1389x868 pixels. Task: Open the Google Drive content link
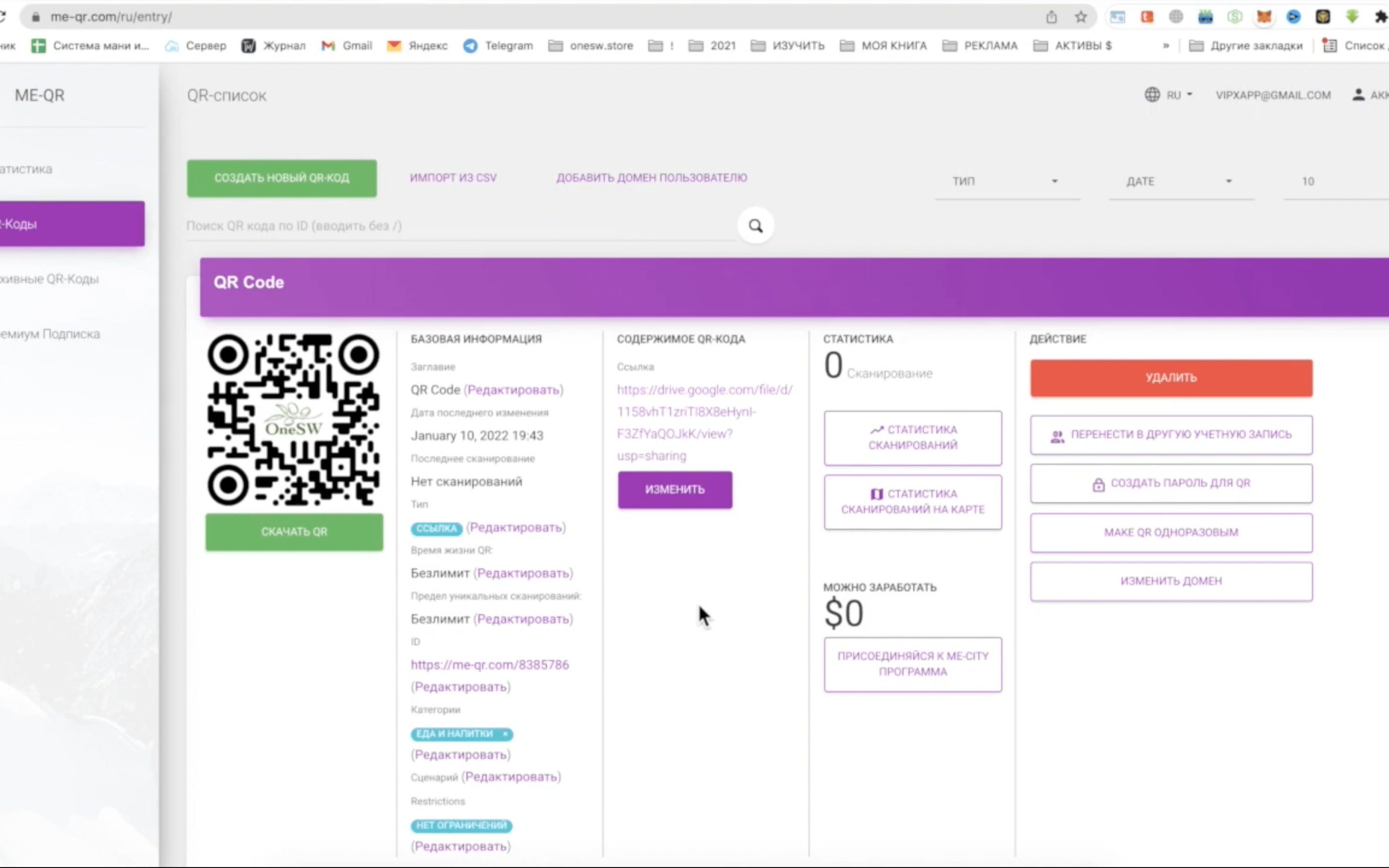pos(704,422)
